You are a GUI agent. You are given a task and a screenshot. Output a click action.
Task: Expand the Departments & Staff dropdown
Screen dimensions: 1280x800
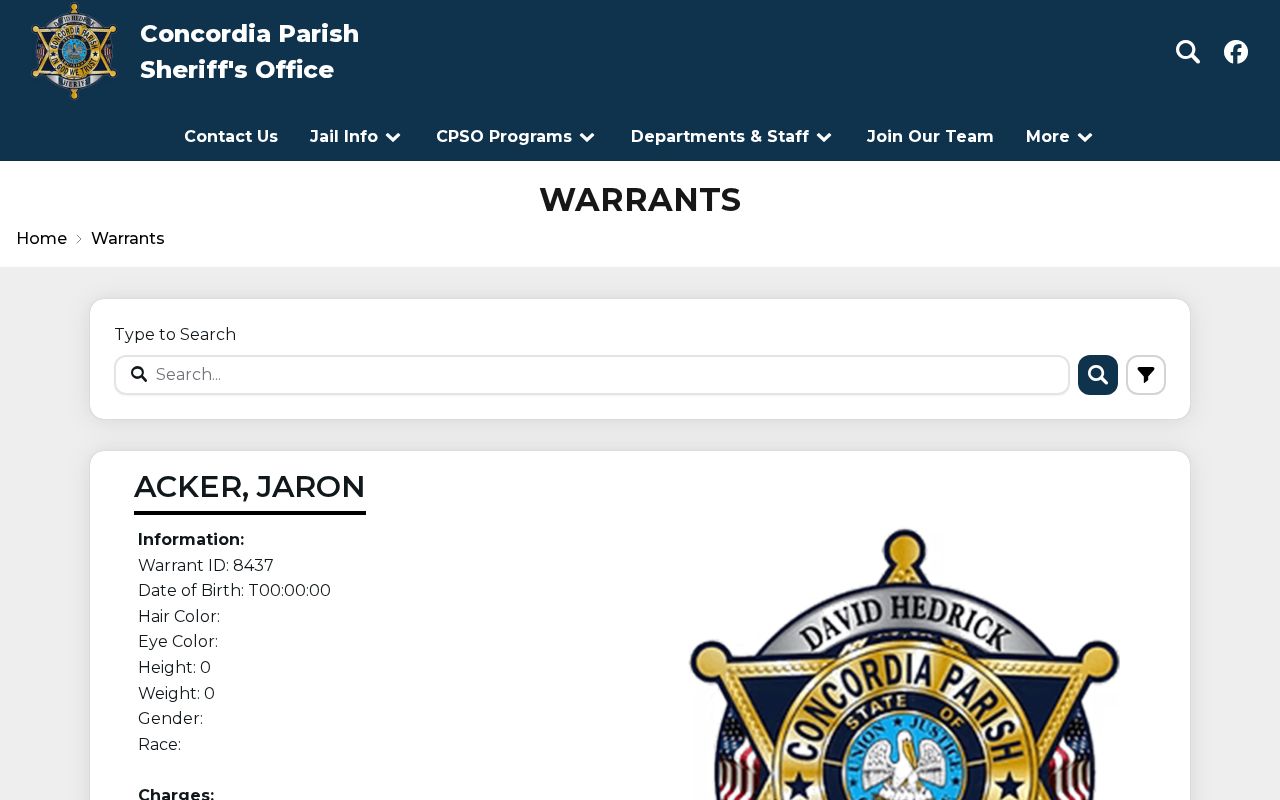click(x=732, y=137)
